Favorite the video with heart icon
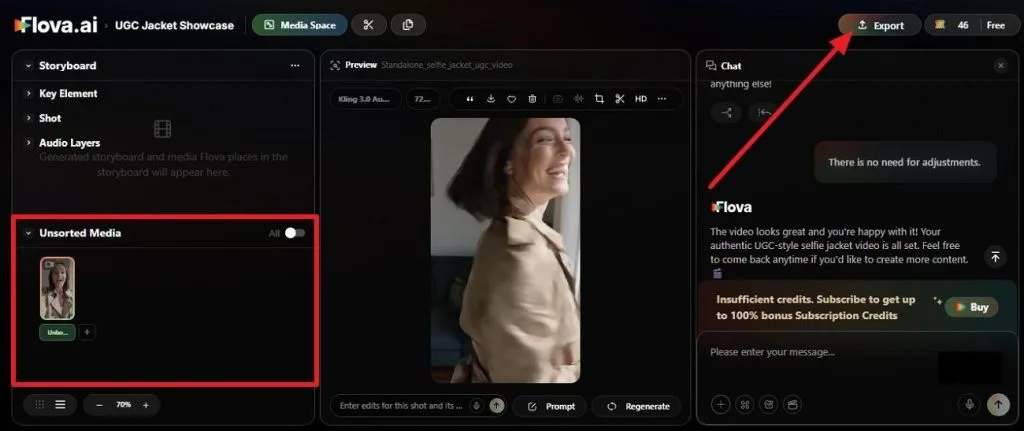 (511, 99)
